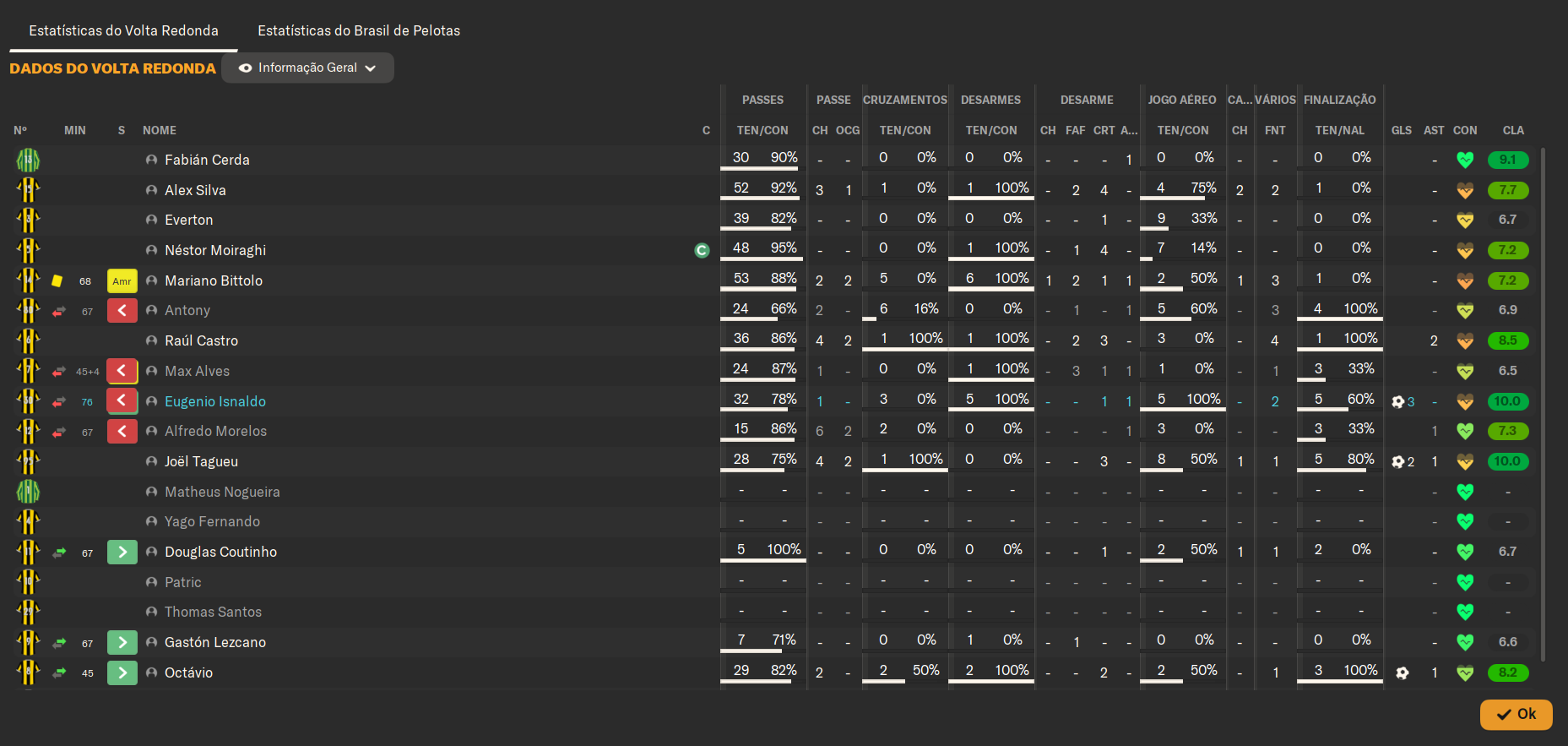Click Antony's red substituted-off arrow badge
This screenshot has height=746, width=1568.
[122, 310]
